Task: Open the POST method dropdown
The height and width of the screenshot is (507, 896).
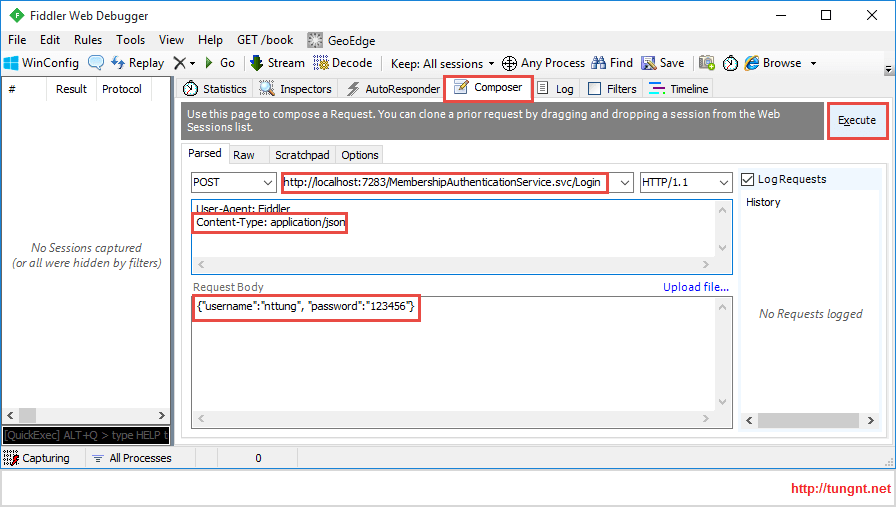Action: coord(233,182)
